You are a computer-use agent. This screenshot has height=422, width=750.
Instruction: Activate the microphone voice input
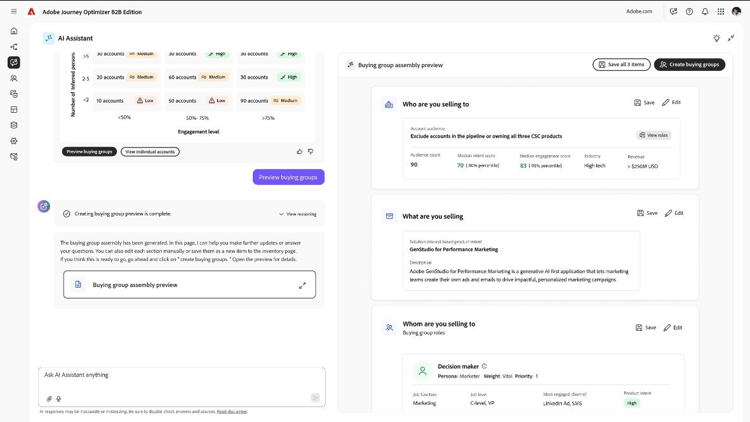click(x=59, y=399)
